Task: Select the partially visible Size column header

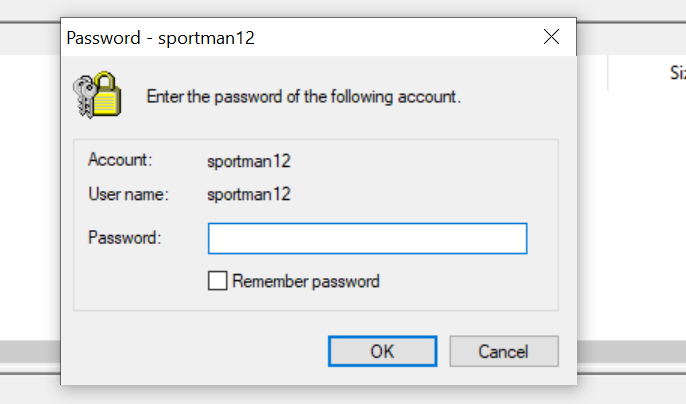Action: 676,73
